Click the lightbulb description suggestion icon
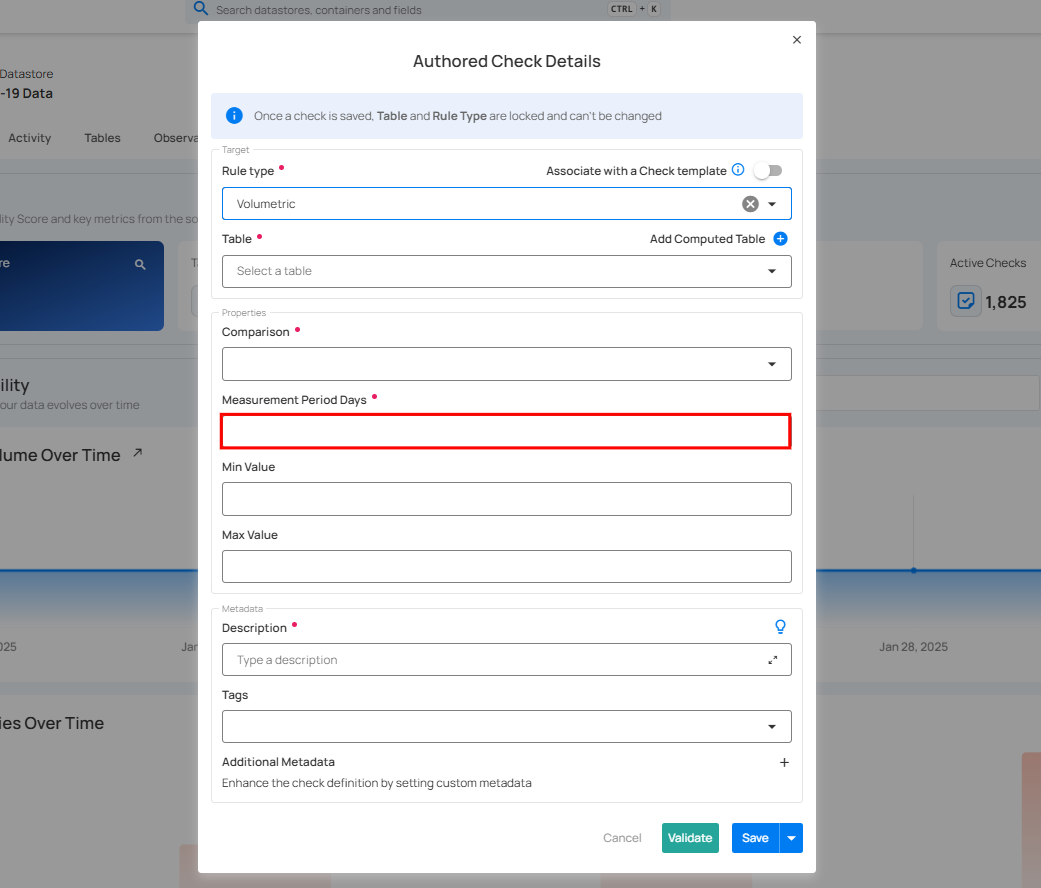1041x888 pixels. [x=781, y=627]
